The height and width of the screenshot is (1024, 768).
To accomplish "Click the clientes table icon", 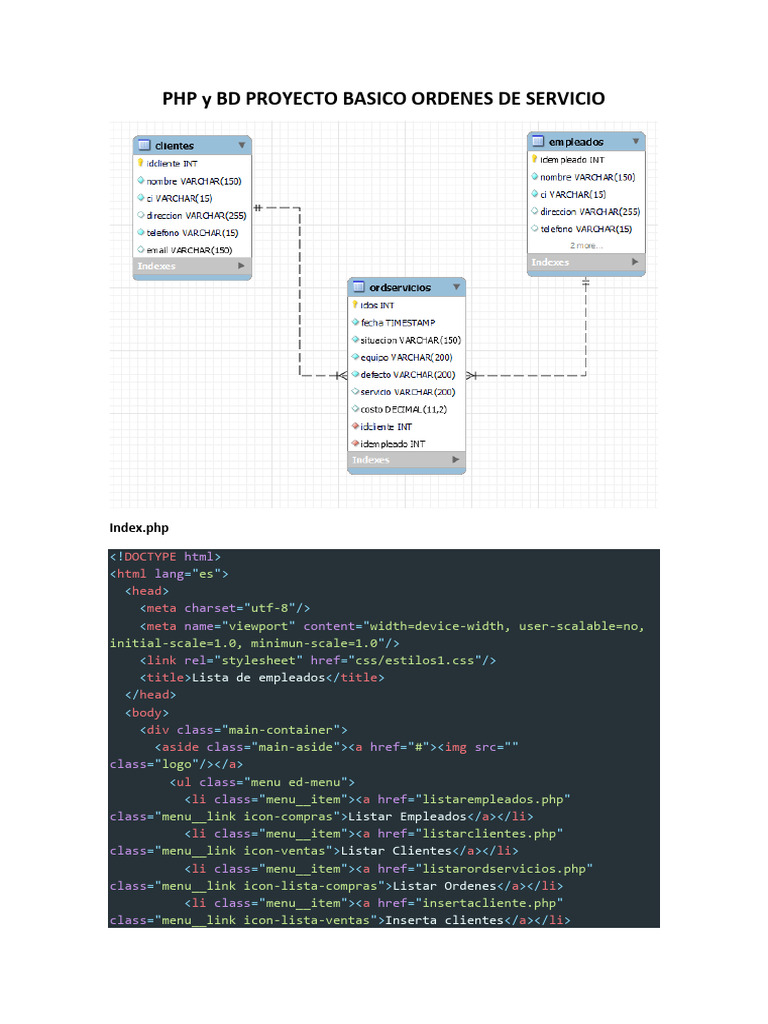I will point(144,145).
